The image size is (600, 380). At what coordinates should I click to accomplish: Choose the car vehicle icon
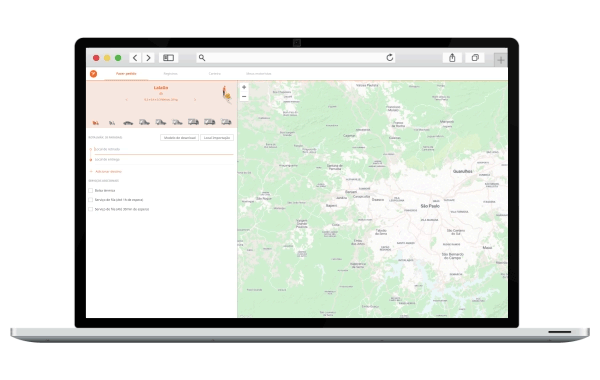pos(128,122)
